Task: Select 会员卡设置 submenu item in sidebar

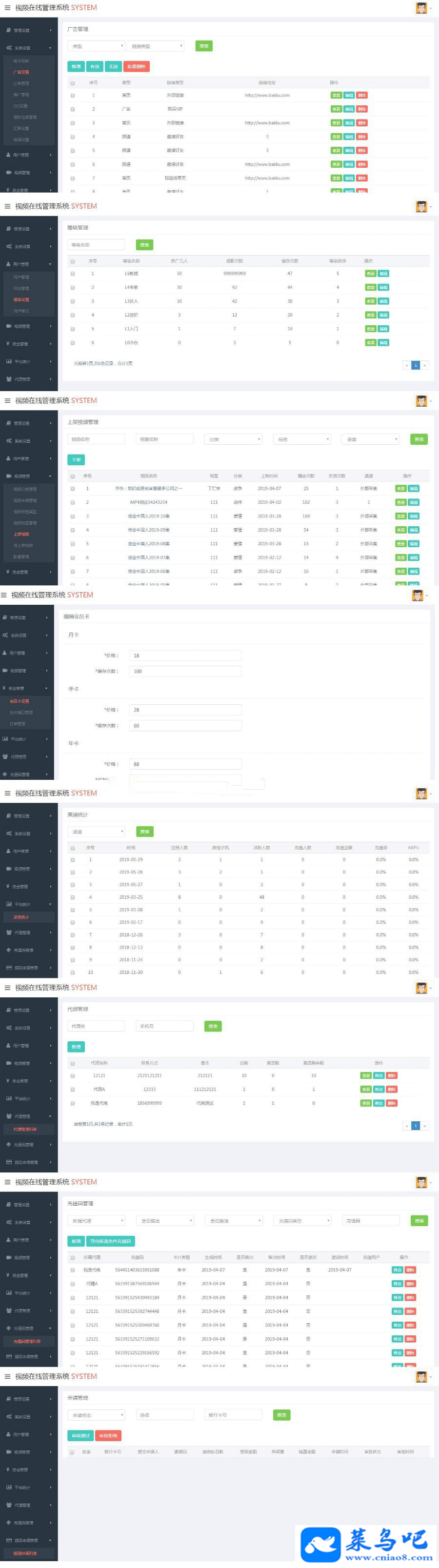Action: click(19, 701)
